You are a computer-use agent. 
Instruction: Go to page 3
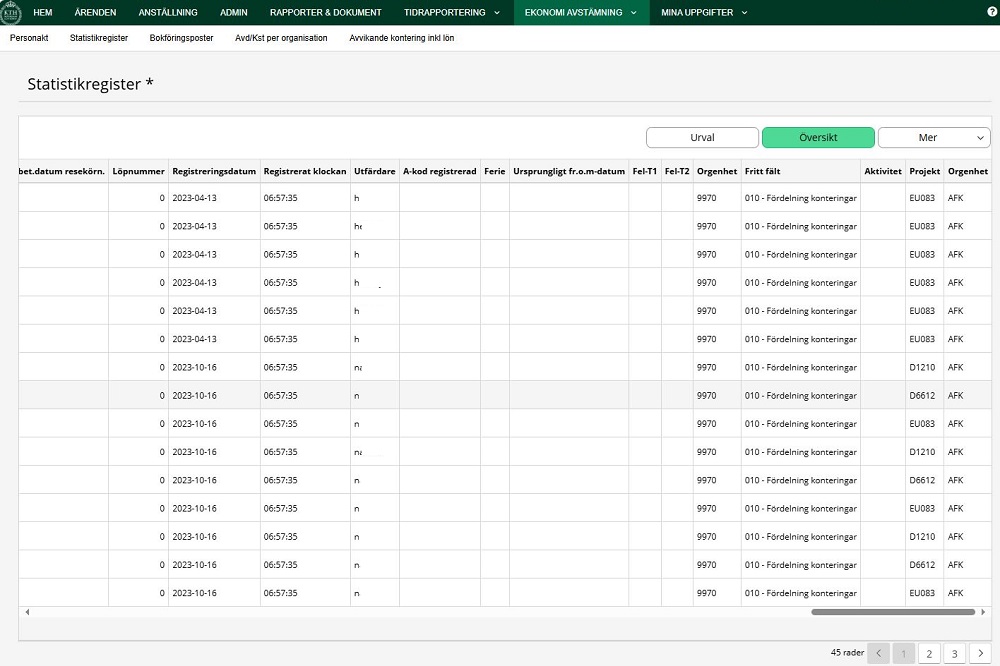955,653
